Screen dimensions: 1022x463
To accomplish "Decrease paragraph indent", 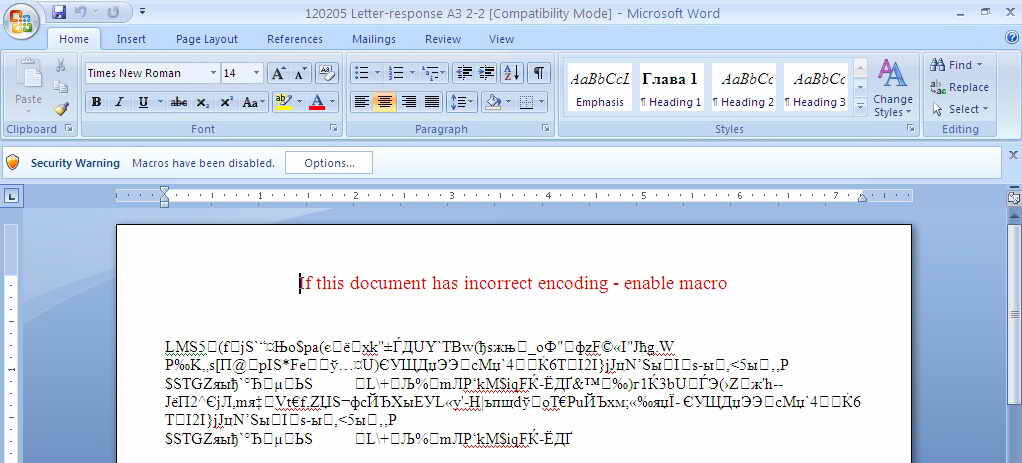I will pos(464,73).
